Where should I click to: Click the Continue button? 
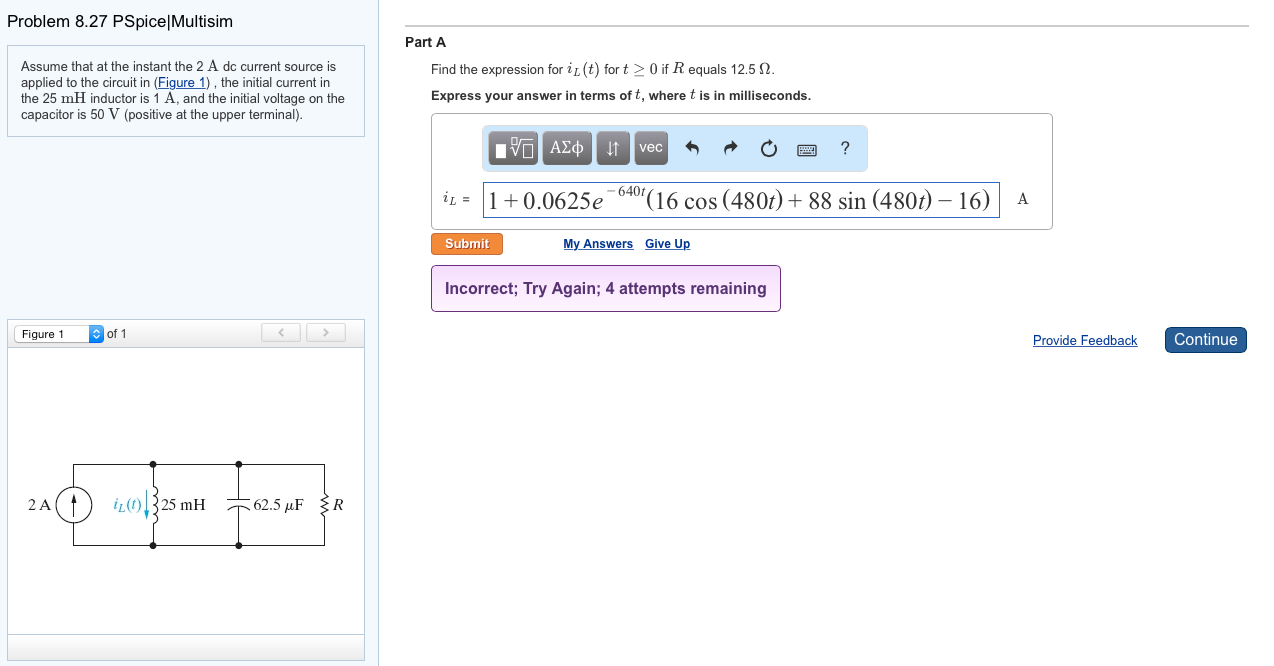(1205, 340)
